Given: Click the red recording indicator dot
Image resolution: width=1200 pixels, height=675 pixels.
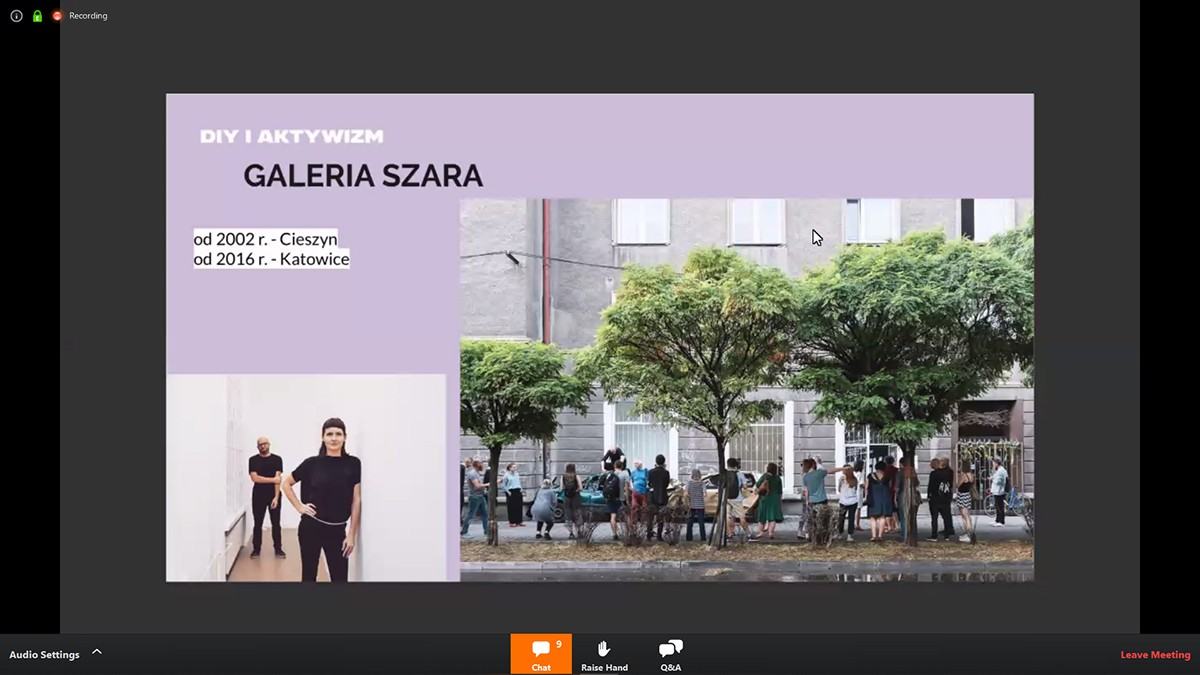Looking at the screenshot, I should (57, 16).
